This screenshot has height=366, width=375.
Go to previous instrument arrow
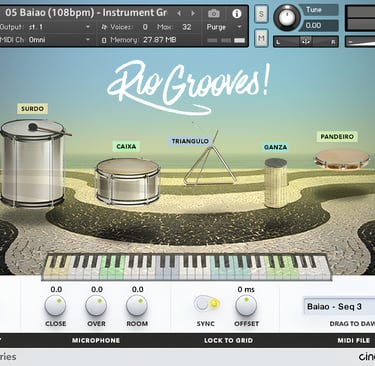(x=179, y=13)
